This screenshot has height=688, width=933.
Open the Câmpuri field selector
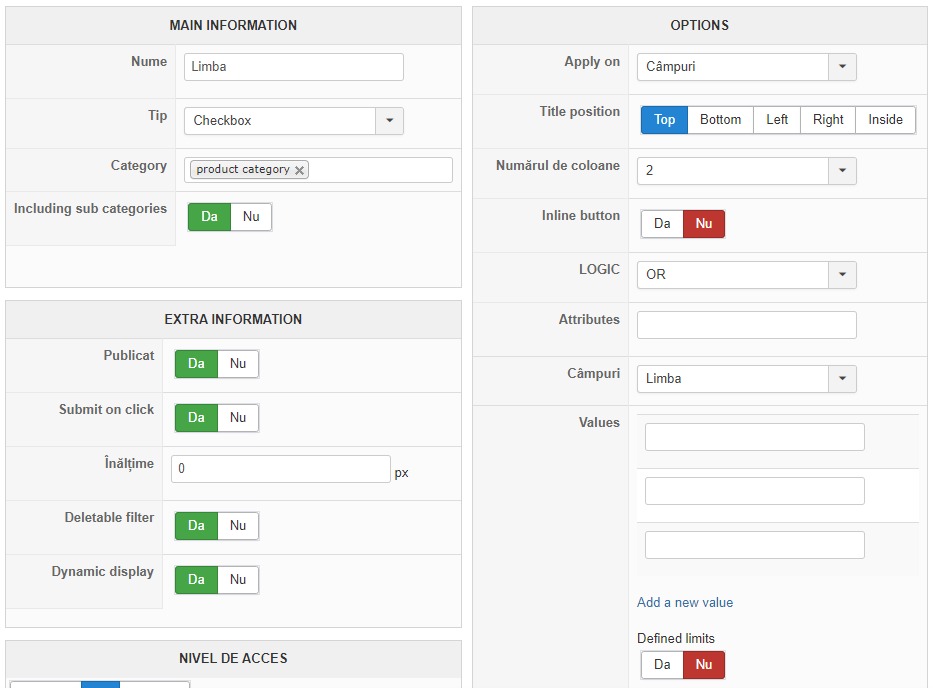(842, 379)
